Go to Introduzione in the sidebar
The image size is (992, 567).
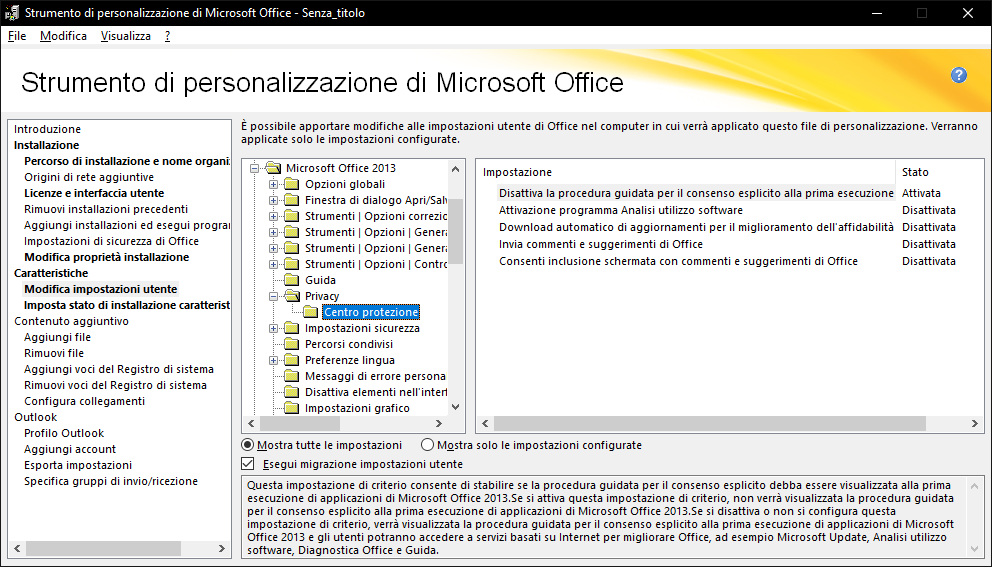pyautogui.click(x=47, y=129)
